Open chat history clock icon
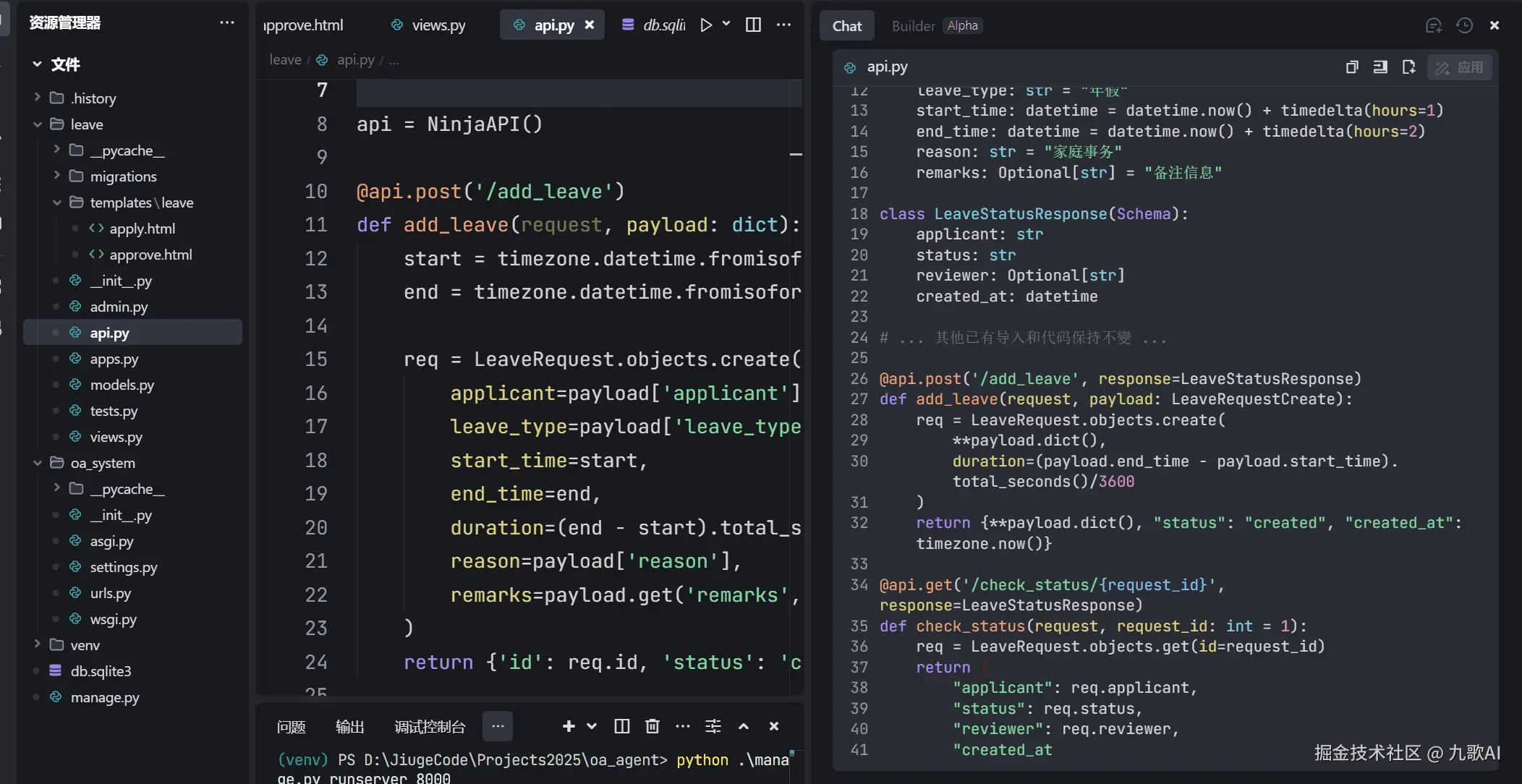The image size is (1522, 784). tap(1464, 25)
